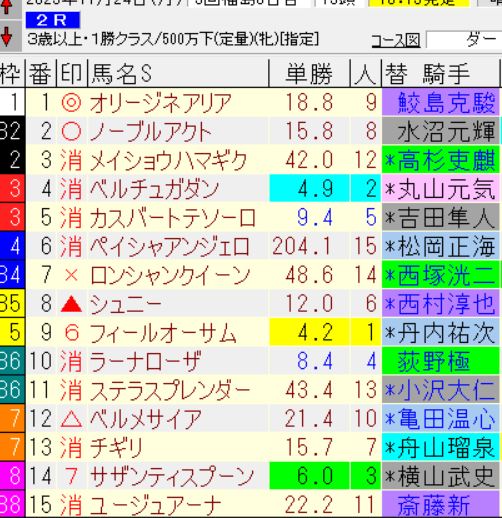Sort by the 単勝 column header
The height and width of the screenshot is (518, 502).
(309, 73)
